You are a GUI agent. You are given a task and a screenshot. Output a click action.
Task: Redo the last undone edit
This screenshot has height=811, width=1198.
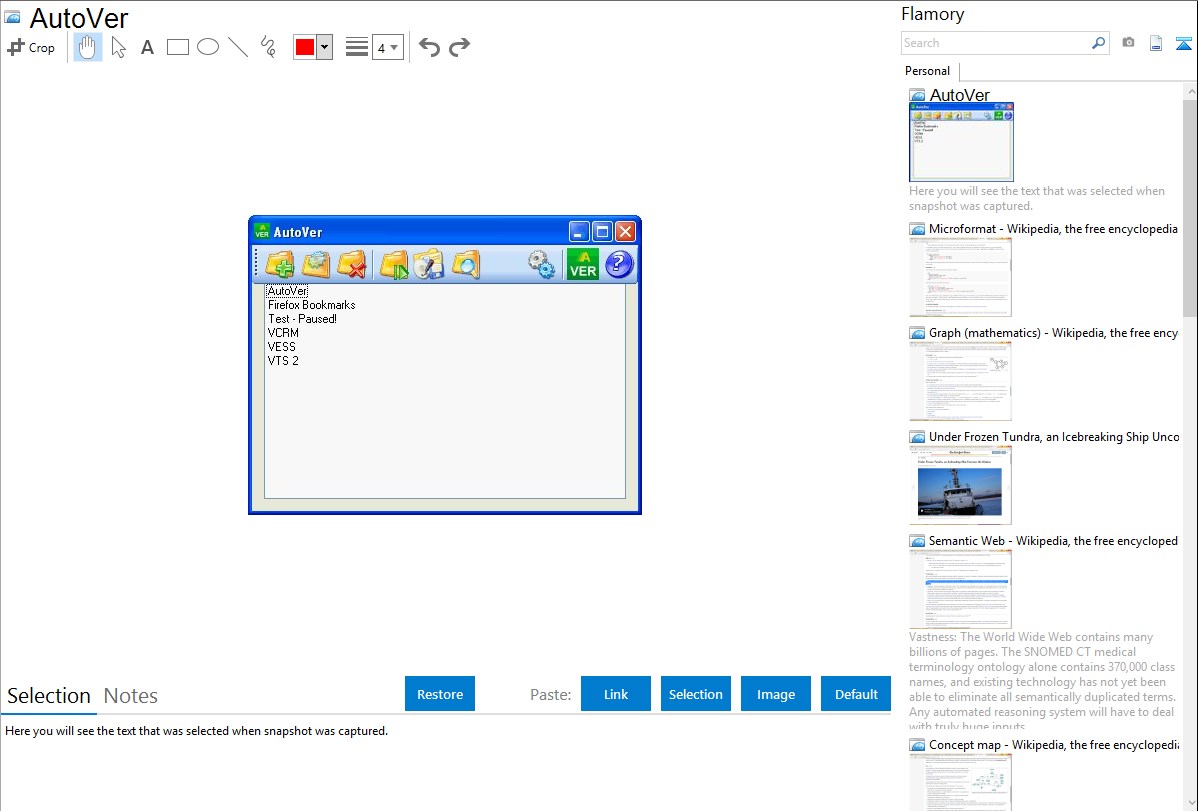[459, 47]
